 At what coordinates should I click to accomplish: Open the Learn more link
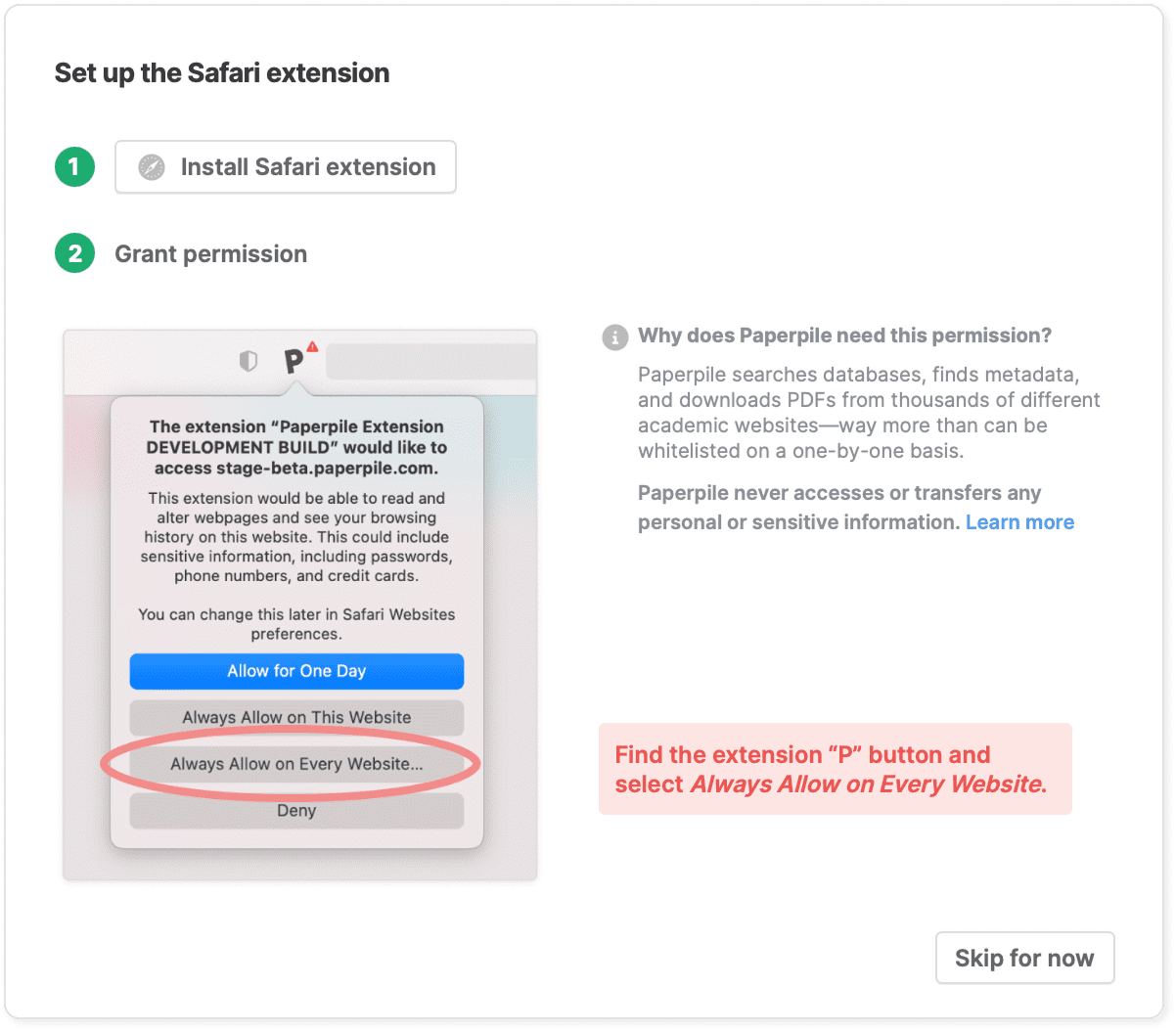click(1019, 522)
